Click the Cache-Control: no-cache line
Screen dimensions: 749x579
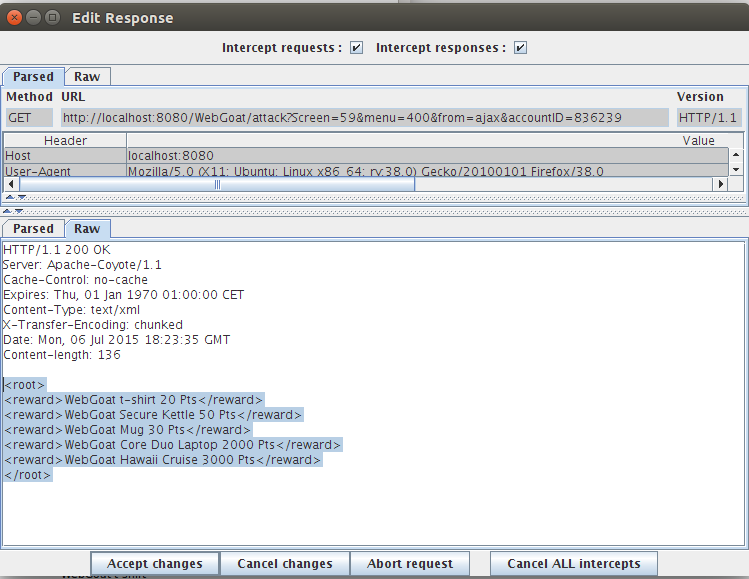tap(75, 280)
